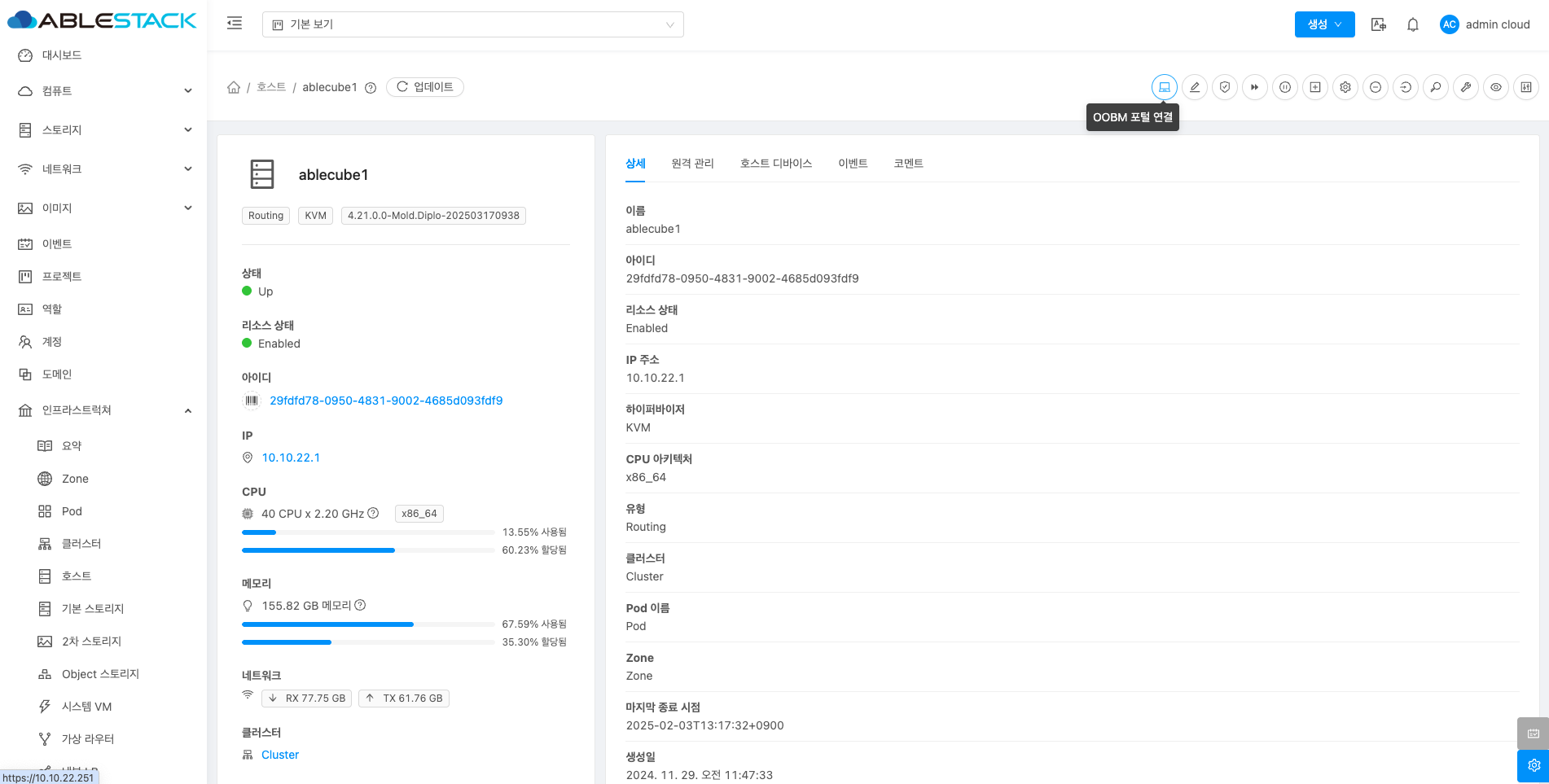
Task: Open the language translation icon
Action: 1378,24
